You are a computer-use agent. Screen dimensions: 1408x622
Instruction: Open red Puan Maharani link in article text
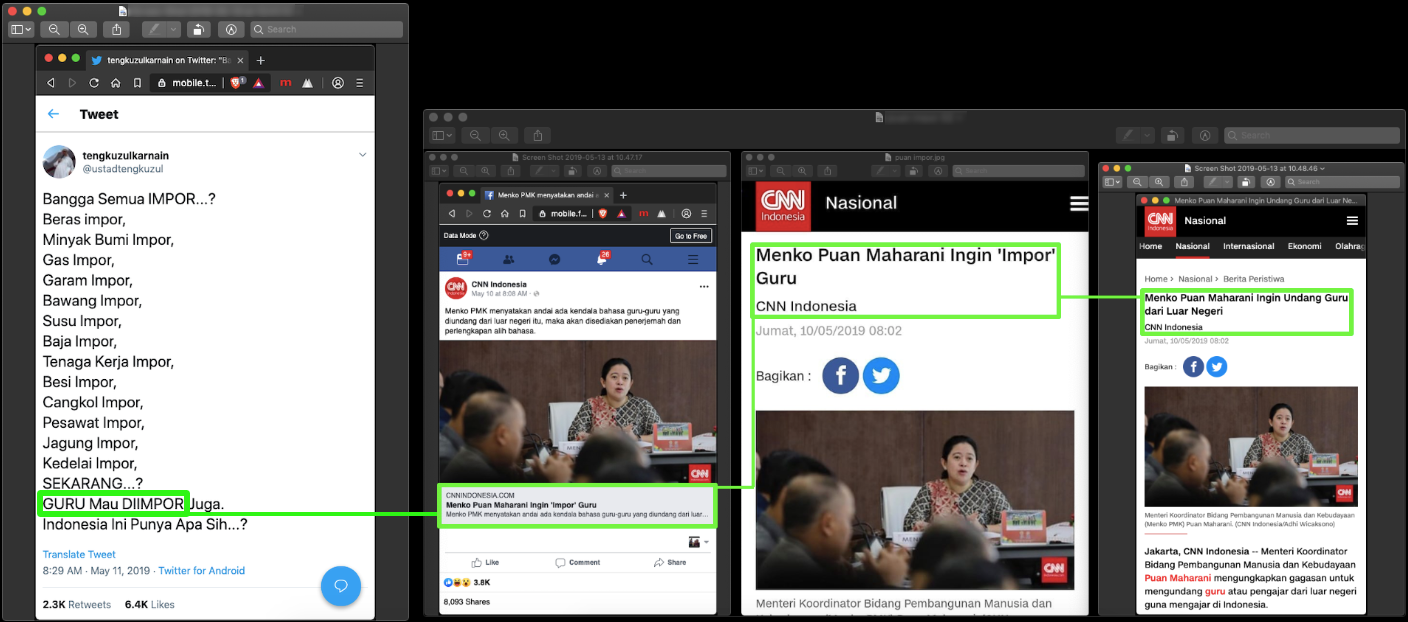coord(1178,577)
